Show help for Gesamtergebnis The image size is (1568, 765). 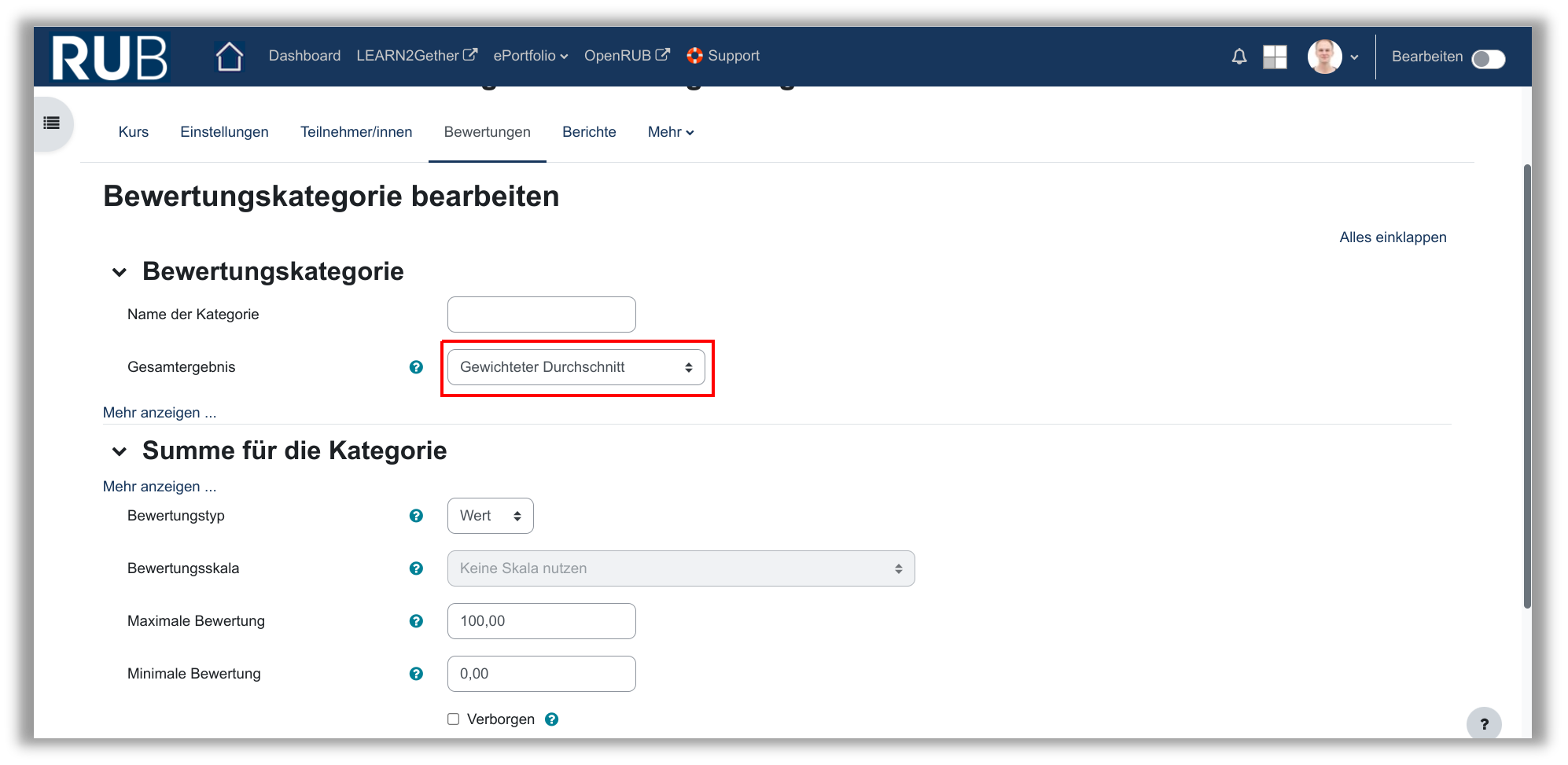[x=416, y=367]
